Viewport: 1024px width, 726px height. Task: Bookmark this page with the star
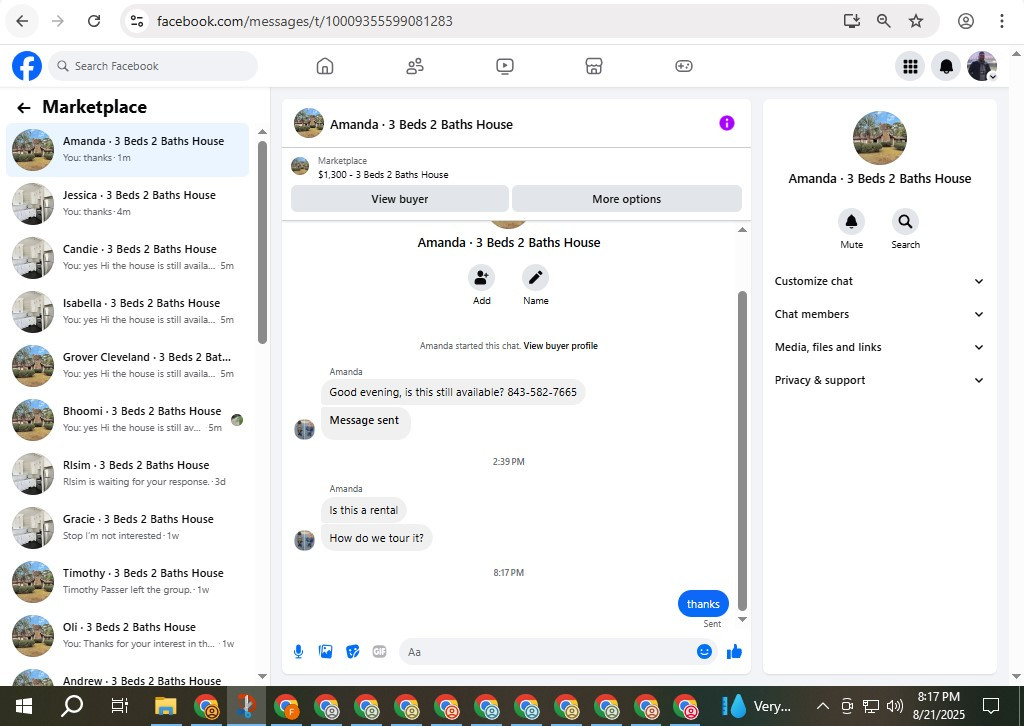click(x=916, y=21)
